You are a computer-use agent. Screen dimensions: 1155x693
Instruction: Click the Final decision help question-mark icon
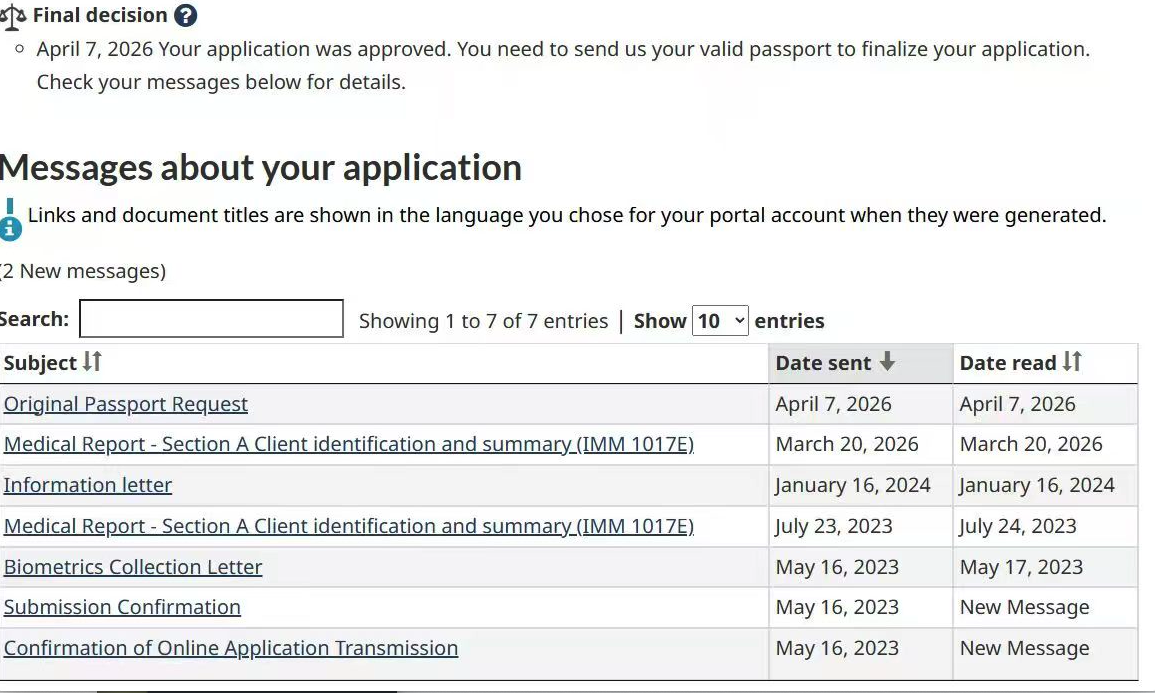[x=185, y=16]
